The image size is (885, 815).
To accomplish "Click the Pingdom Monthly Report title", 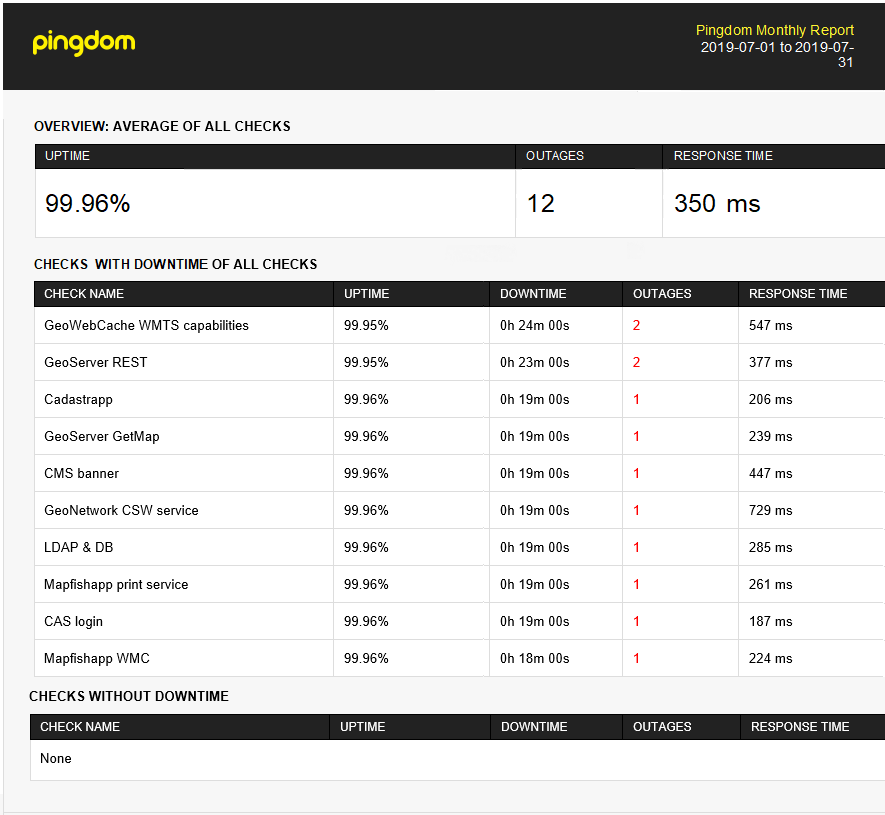I will tap(774, 30).
